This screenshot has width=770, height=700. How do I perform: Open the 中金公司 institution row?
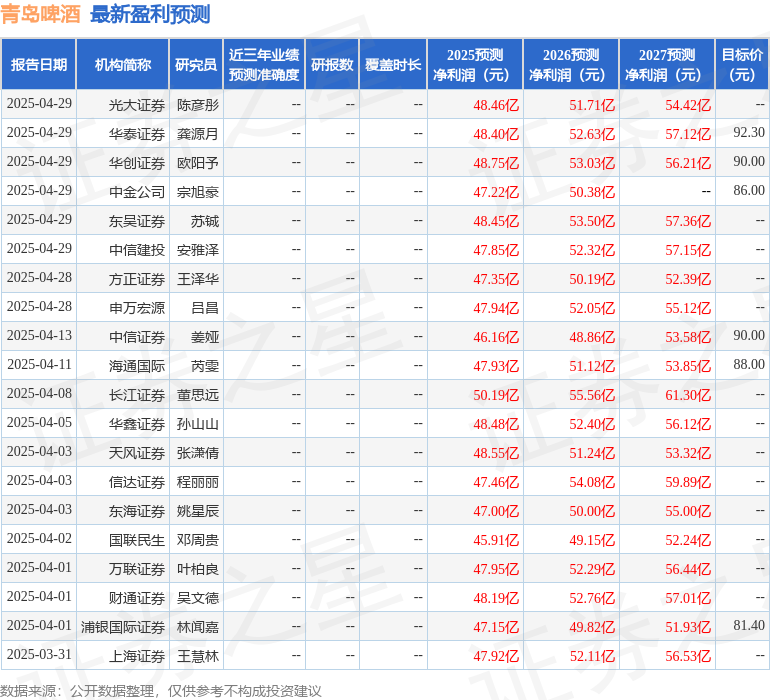(x=137, y=191)
